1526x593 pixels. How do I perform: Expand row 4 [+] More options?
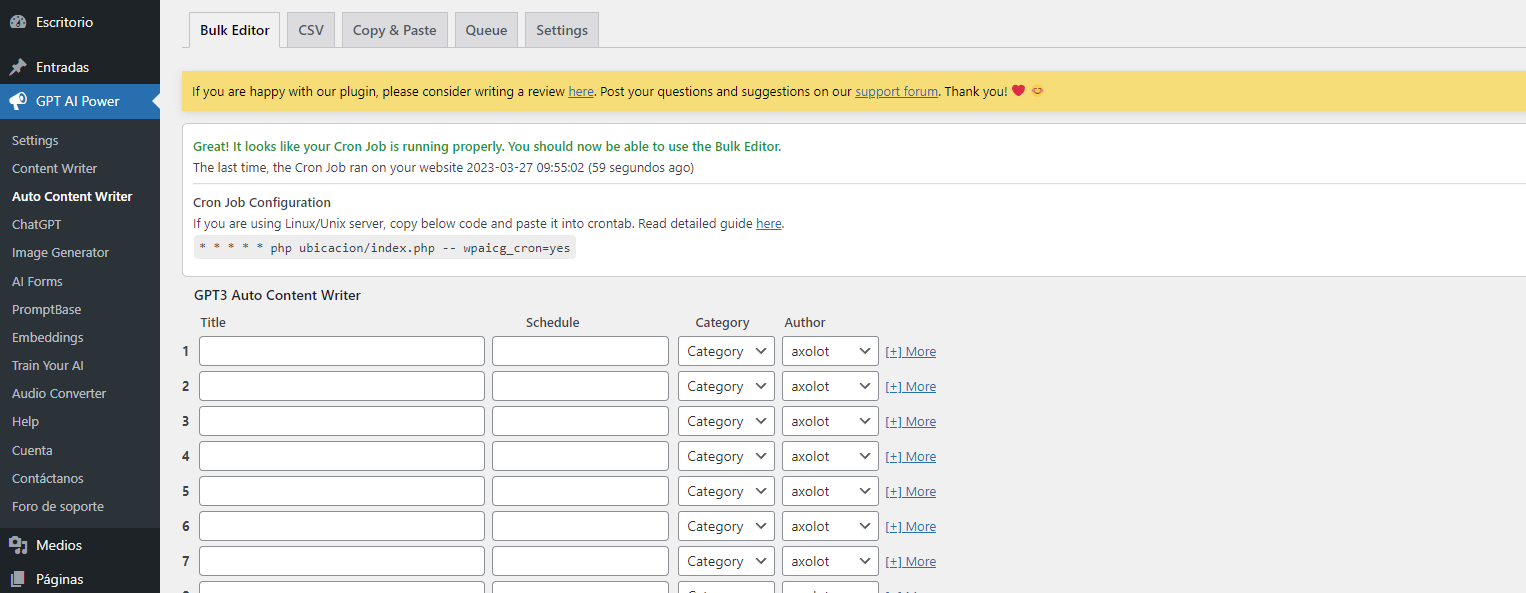(x=911, y=456)
